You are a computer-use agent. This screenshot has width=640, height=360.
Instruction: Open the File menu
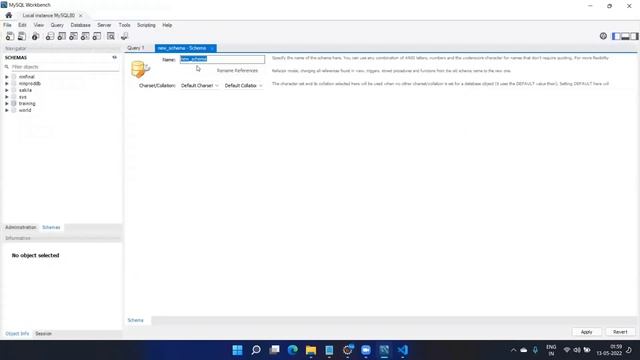[x=7, y=25]
